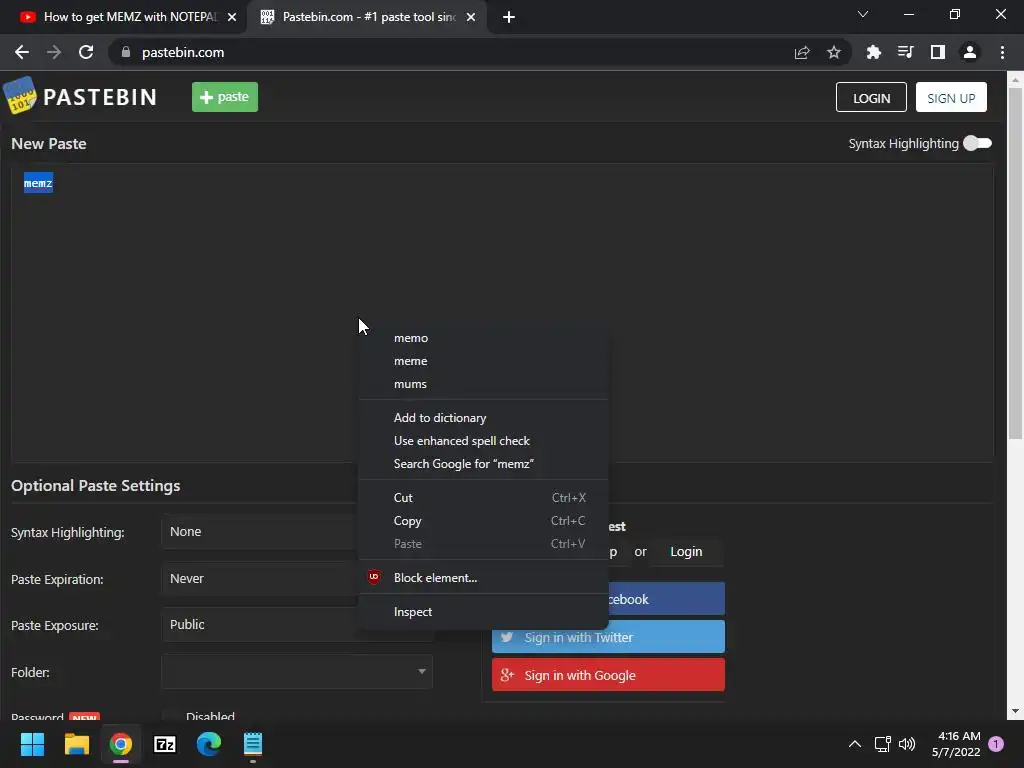Click the Twitter bird icon
The width and height of the screenshot is (1024, 768).
507,637
